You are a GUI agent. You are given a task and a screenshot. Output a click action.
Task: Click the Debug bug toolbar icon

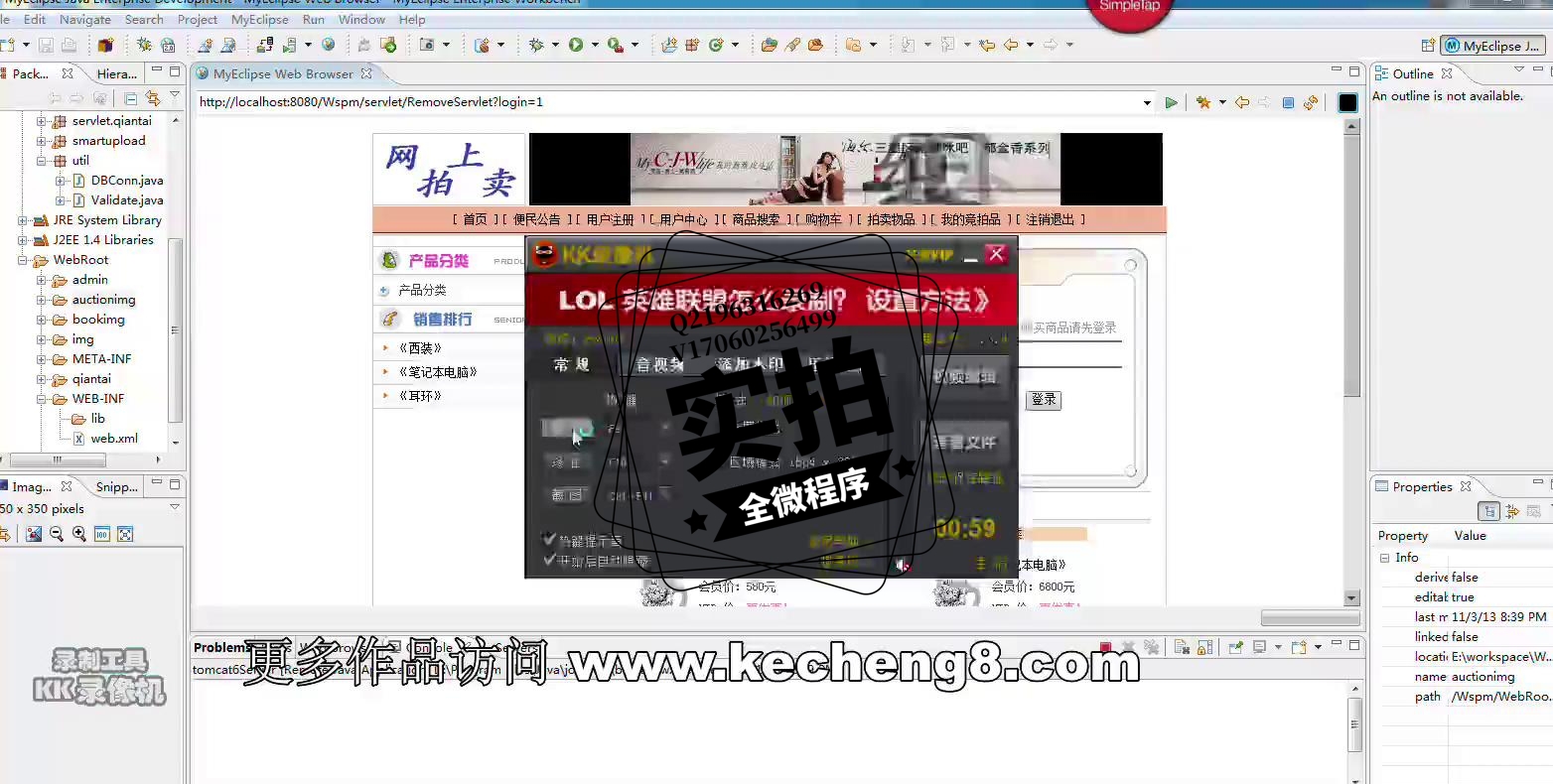(x=537, y=45)
